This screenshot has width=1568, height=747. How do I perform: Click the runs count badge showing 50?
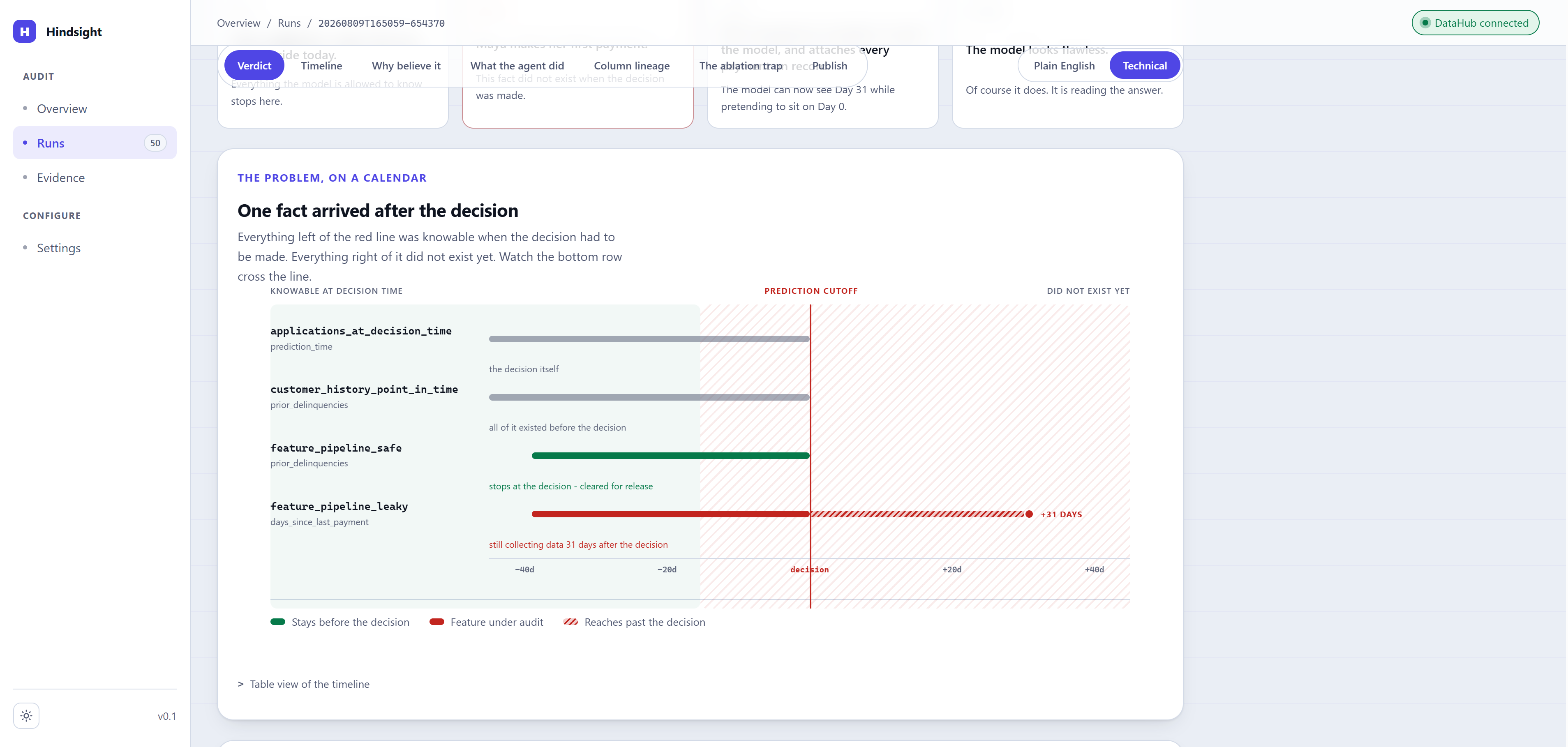tap(155, 143)
